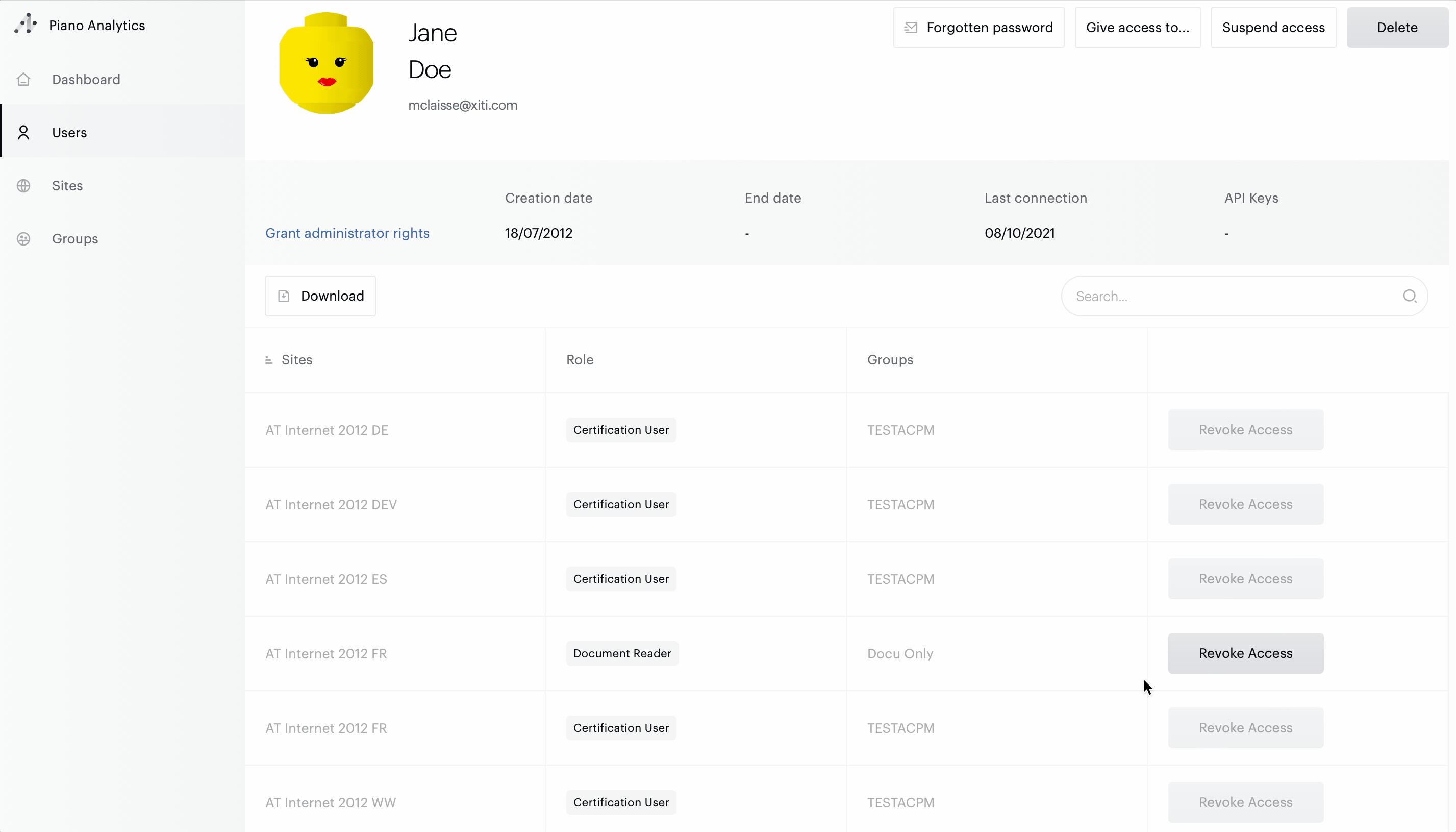
Task: Click Grant administrator rights link
Action: pyautogui.click(x=347, y=233)
